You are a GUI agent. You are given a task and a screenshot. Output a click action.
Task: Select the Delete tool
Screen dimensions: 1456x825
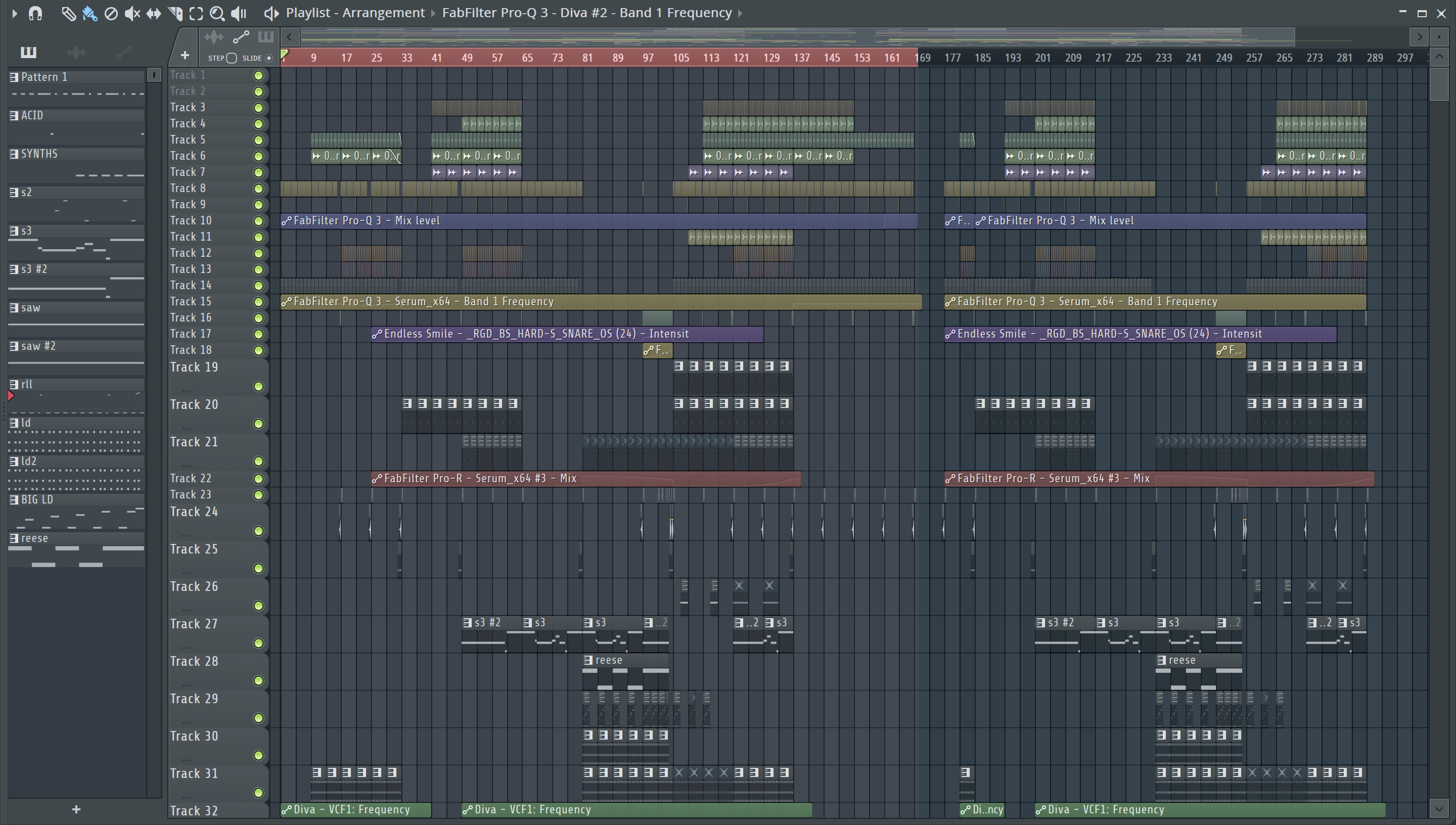pos(111,14)
